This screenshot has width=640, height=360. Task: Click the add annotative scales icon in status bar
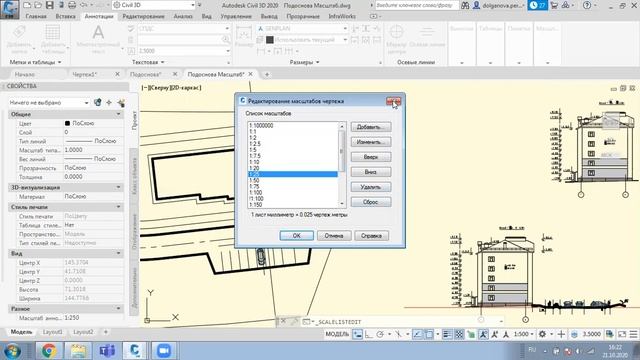[494, 334]
